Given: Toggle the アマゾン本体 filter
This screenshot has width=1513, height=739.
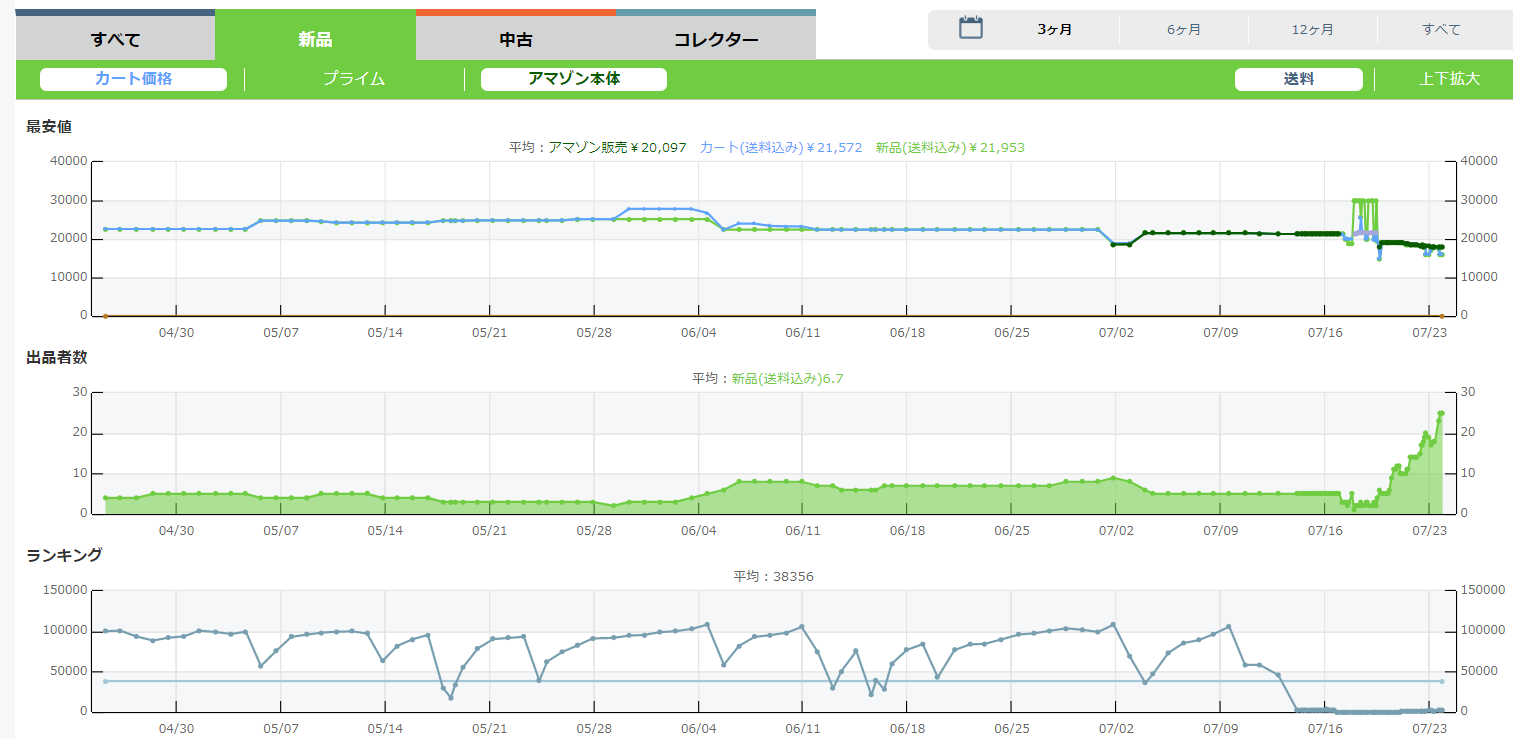Looking at the screenshot, I should click(574, 79).
